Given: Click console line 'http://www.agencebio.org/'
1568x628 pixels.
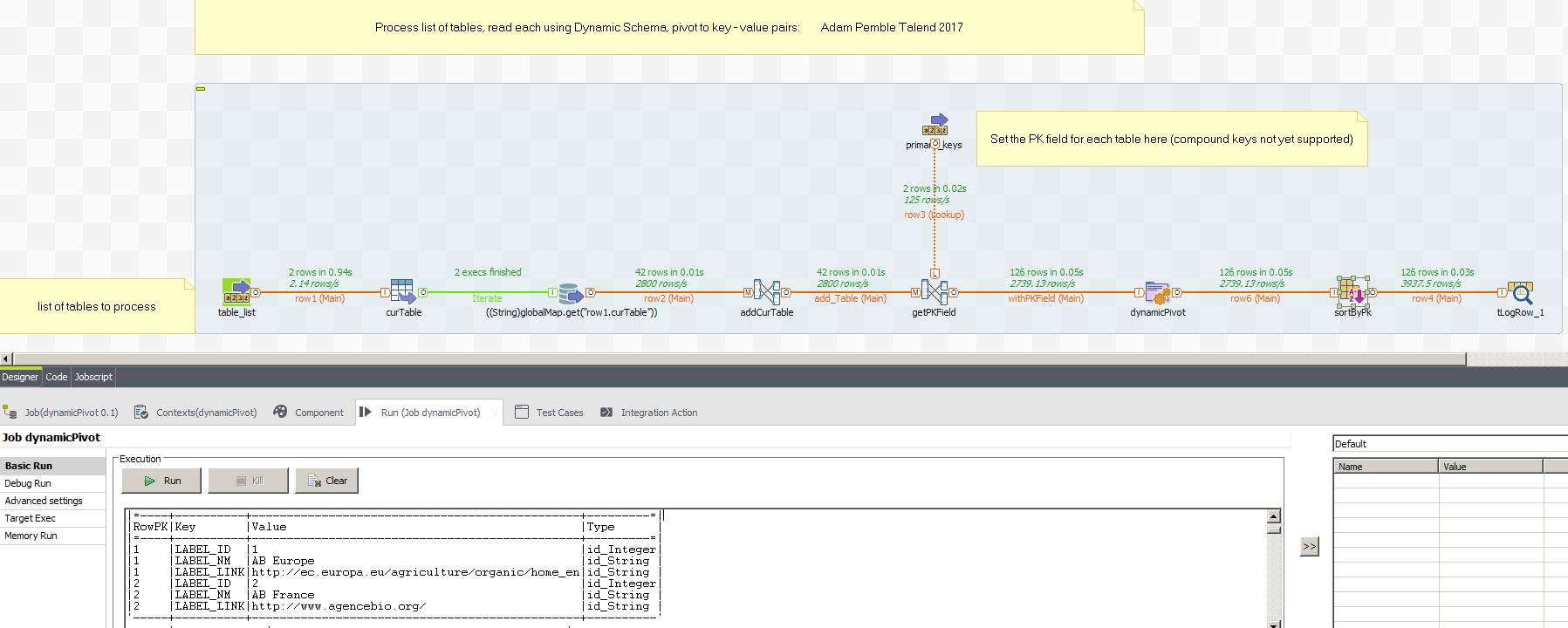Looking at the screenshot, I should [339, 606].
